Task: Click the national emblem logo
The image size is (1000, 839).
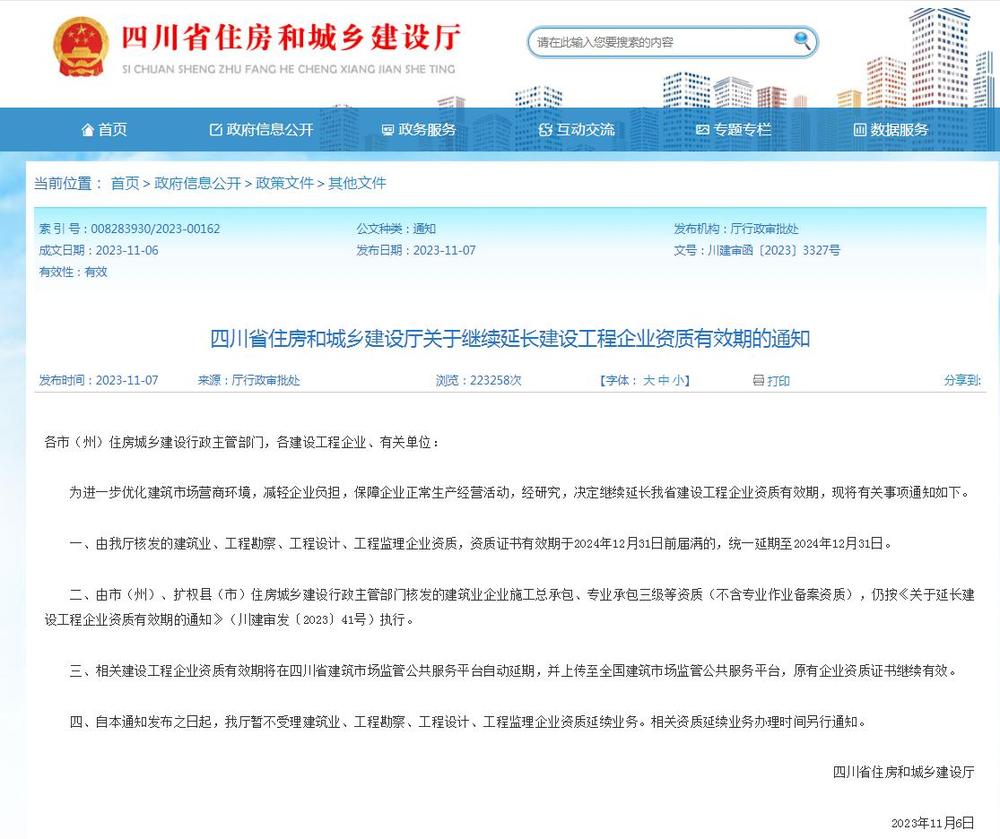Action: click(x=82, y=46)
